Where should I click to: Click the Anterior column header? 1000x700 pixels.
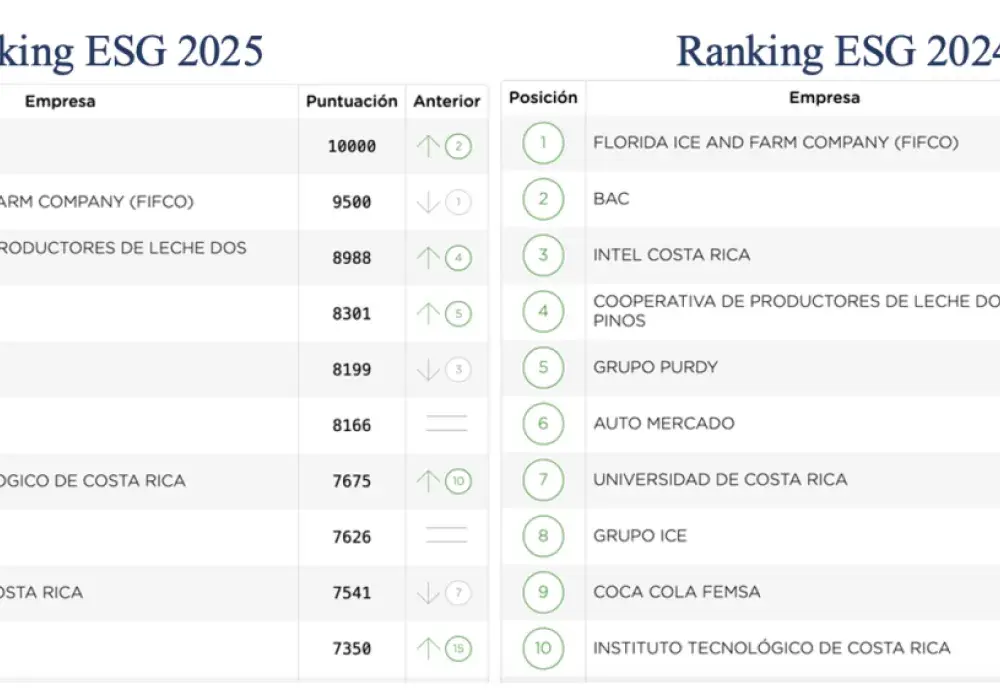click(x=447, y=101)
